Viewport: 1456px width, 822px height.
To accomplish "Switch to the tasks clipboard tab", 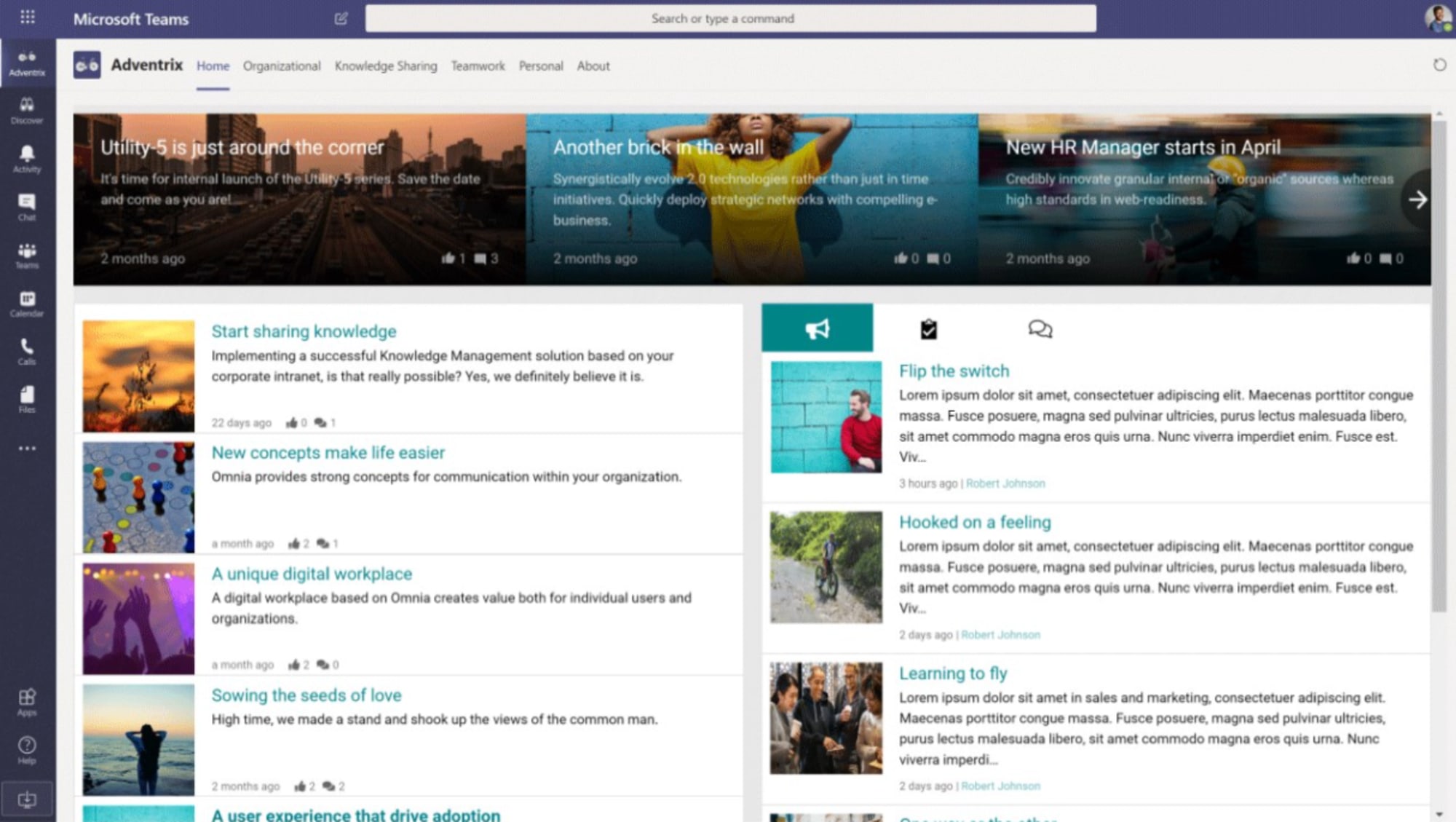I will [928, 329].
